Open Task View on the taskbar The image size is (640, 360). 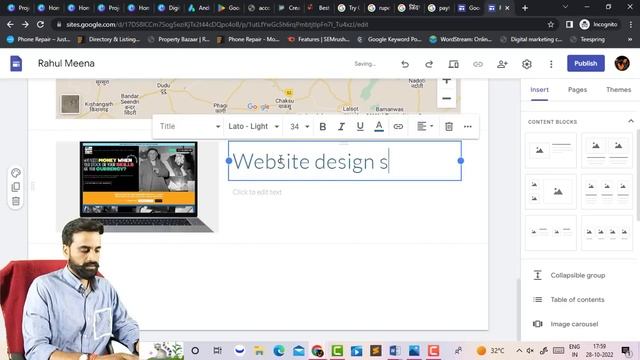218,351
